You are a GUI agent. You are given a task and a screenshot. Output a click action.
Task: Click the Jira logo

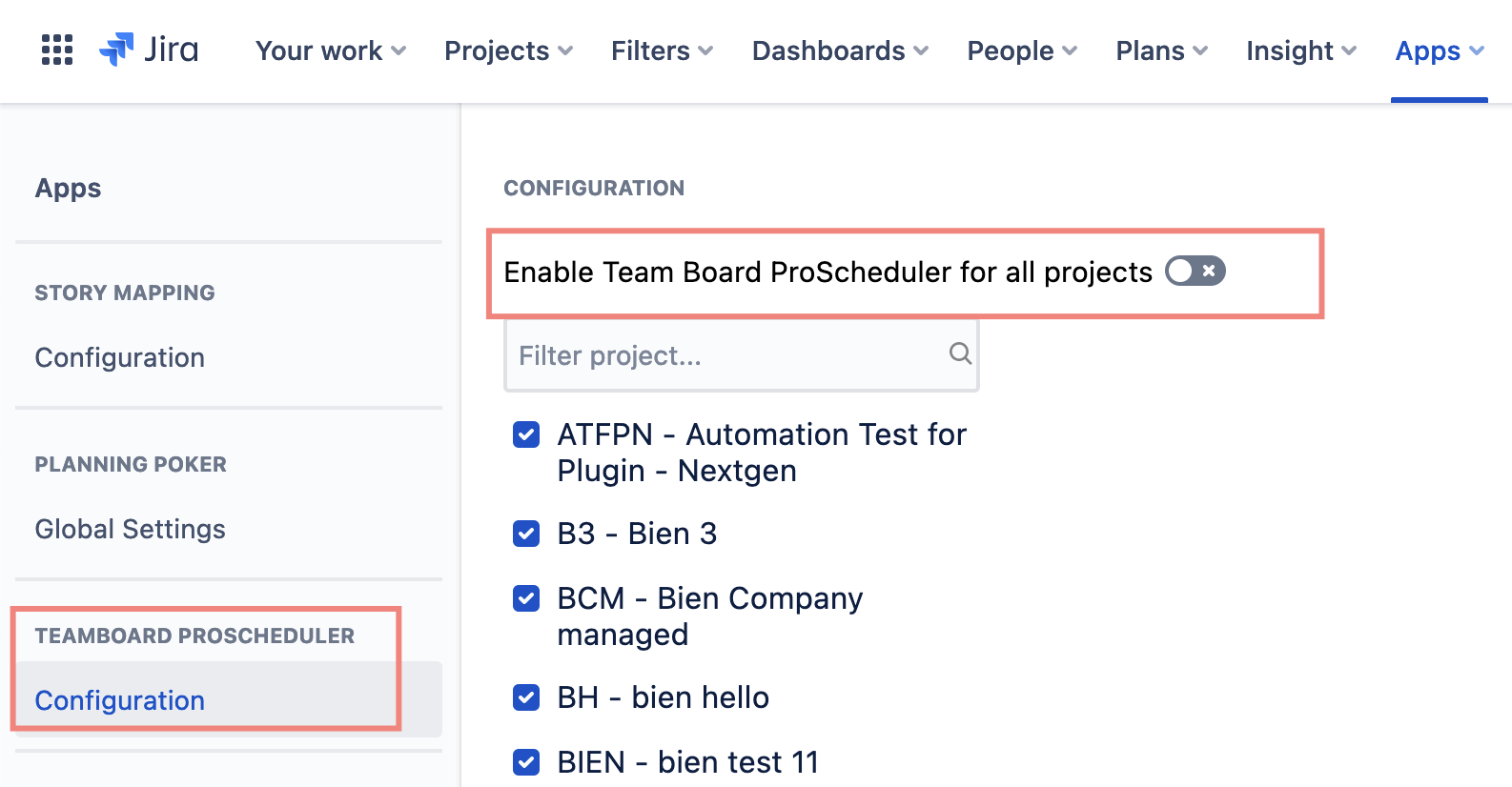[x=150, y=50]
